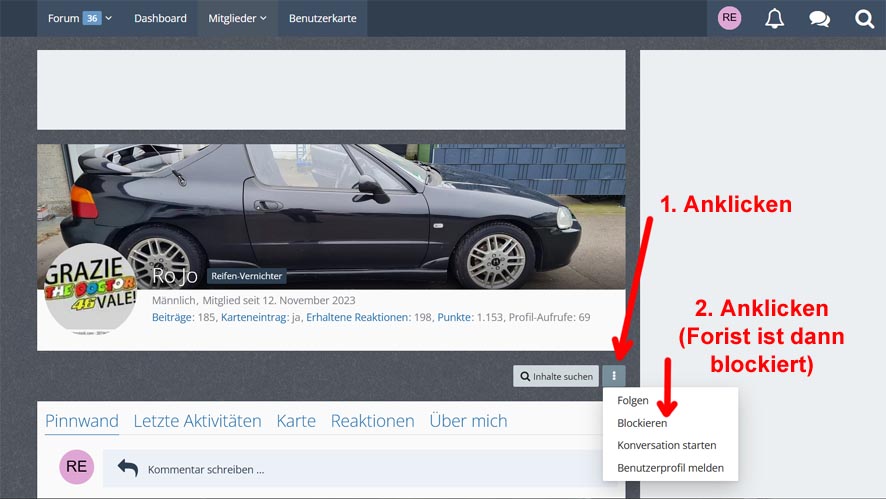Switch to the Letzte Aktivitäten tab
This screenshot has width=886, height=499.
point(197,421)
